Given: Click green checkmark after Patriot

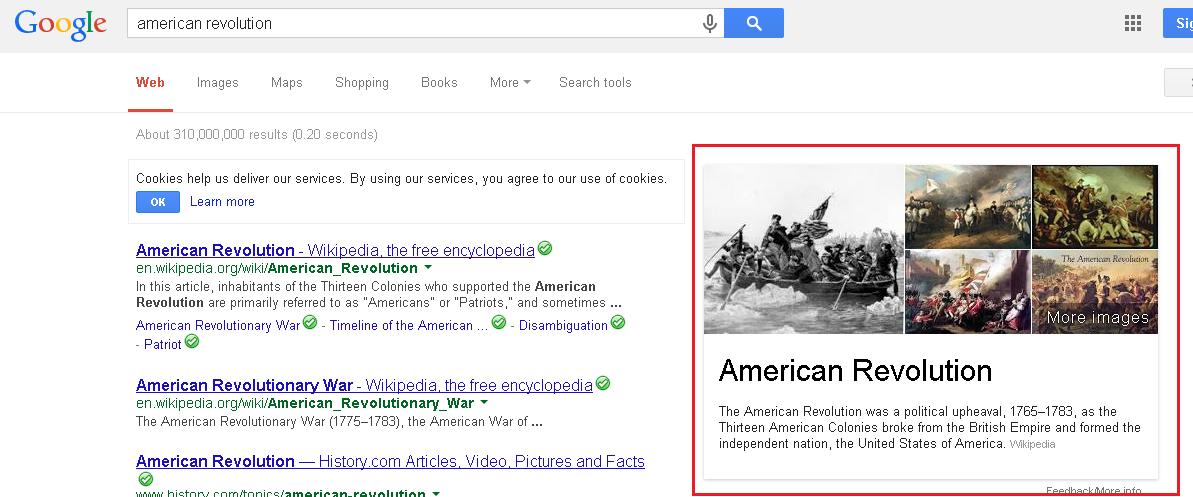Looking at the screenshot, I should pos(192,342).
